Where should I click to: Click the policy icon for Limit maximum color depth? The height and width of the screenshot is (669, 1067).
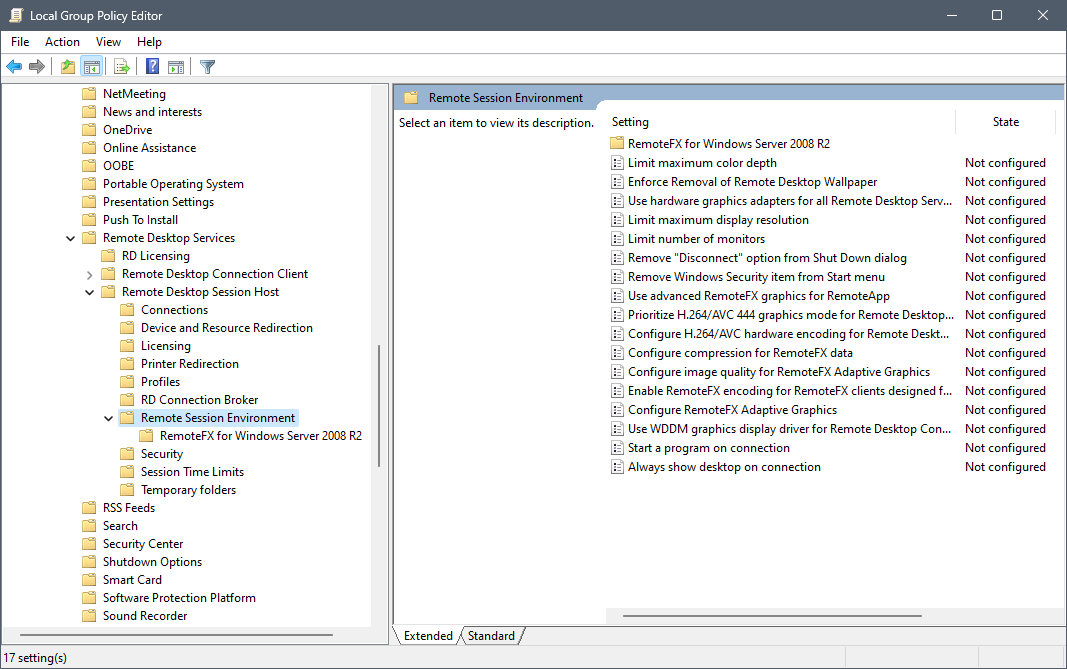(617, 163)
